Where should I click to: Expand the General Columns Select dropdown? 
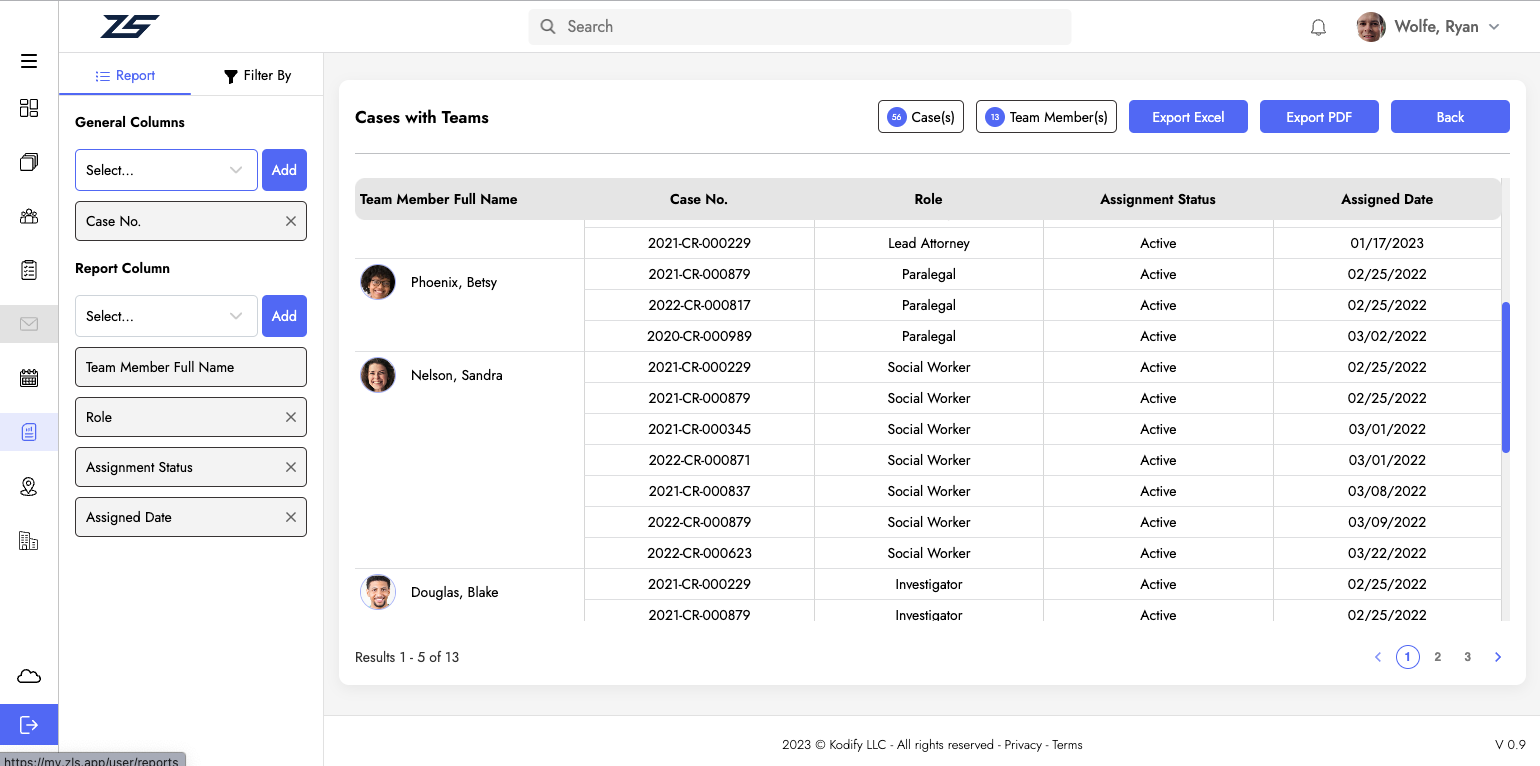point(166,170)
